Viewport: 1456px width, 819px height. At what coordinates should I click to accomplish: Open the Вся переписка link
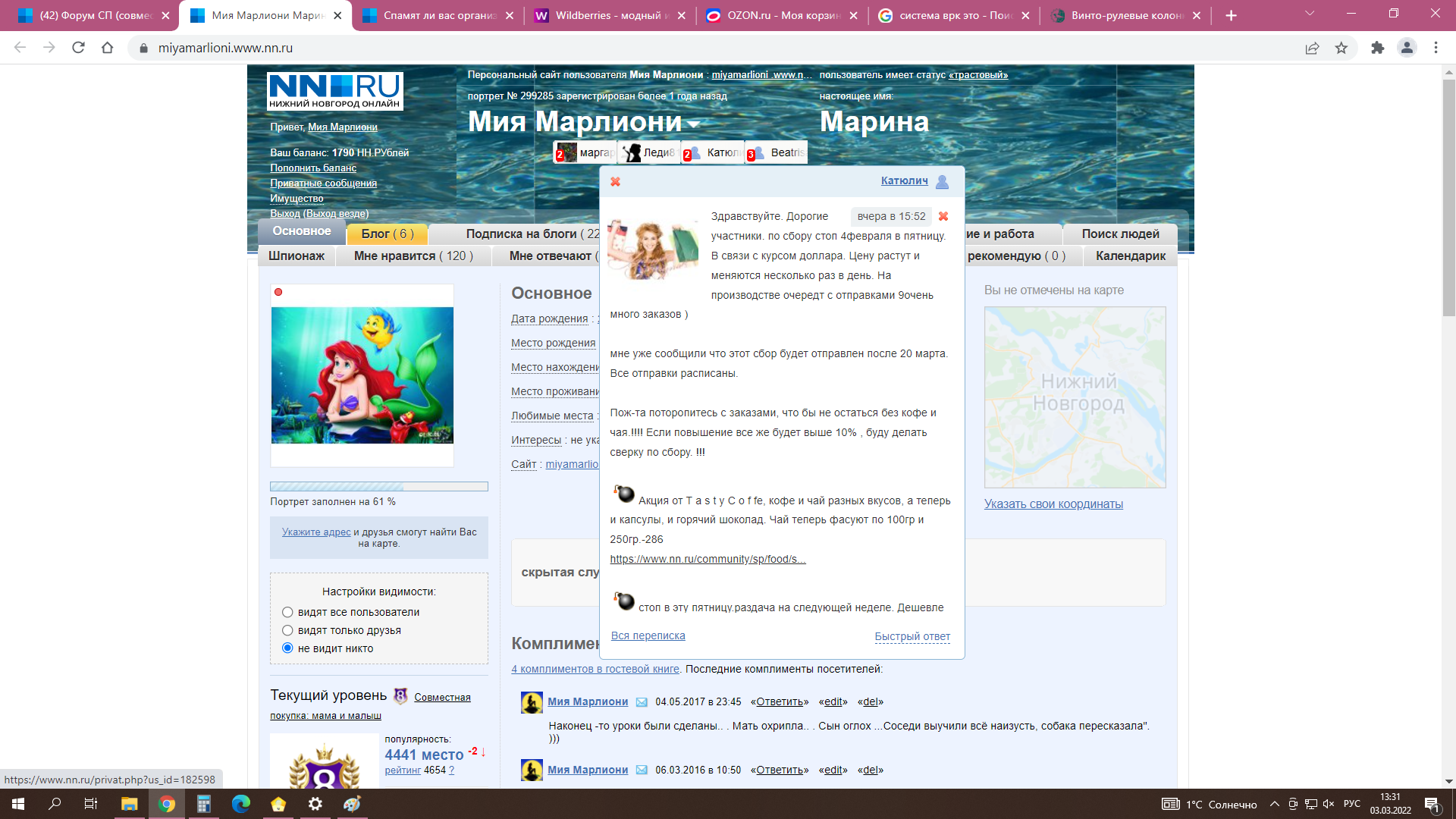[x=648, y=636]
